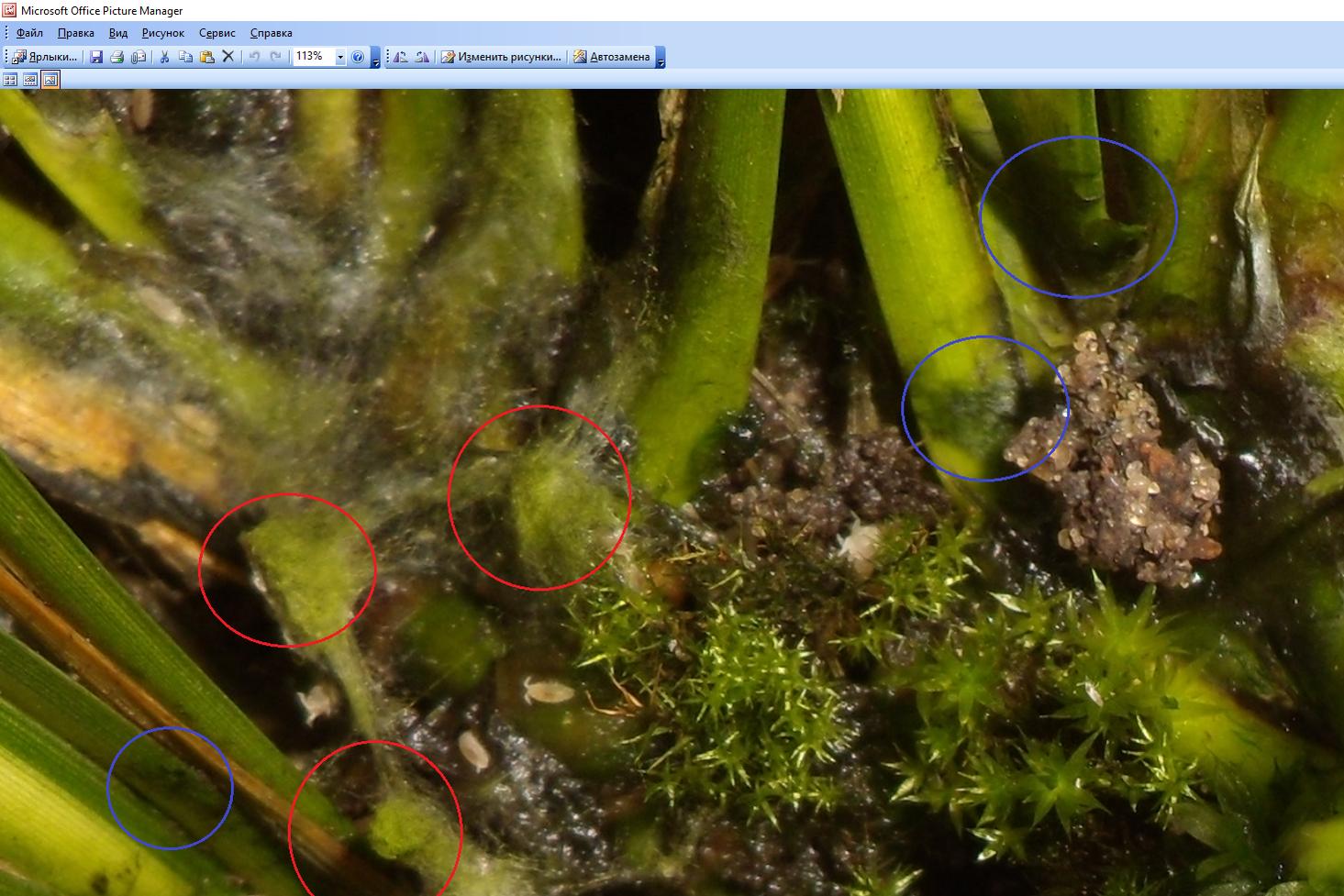The width and height of the screenshot is (1344, 896).
Task: Rotate picture right (clockwise) icon
Action: point(421,57)
